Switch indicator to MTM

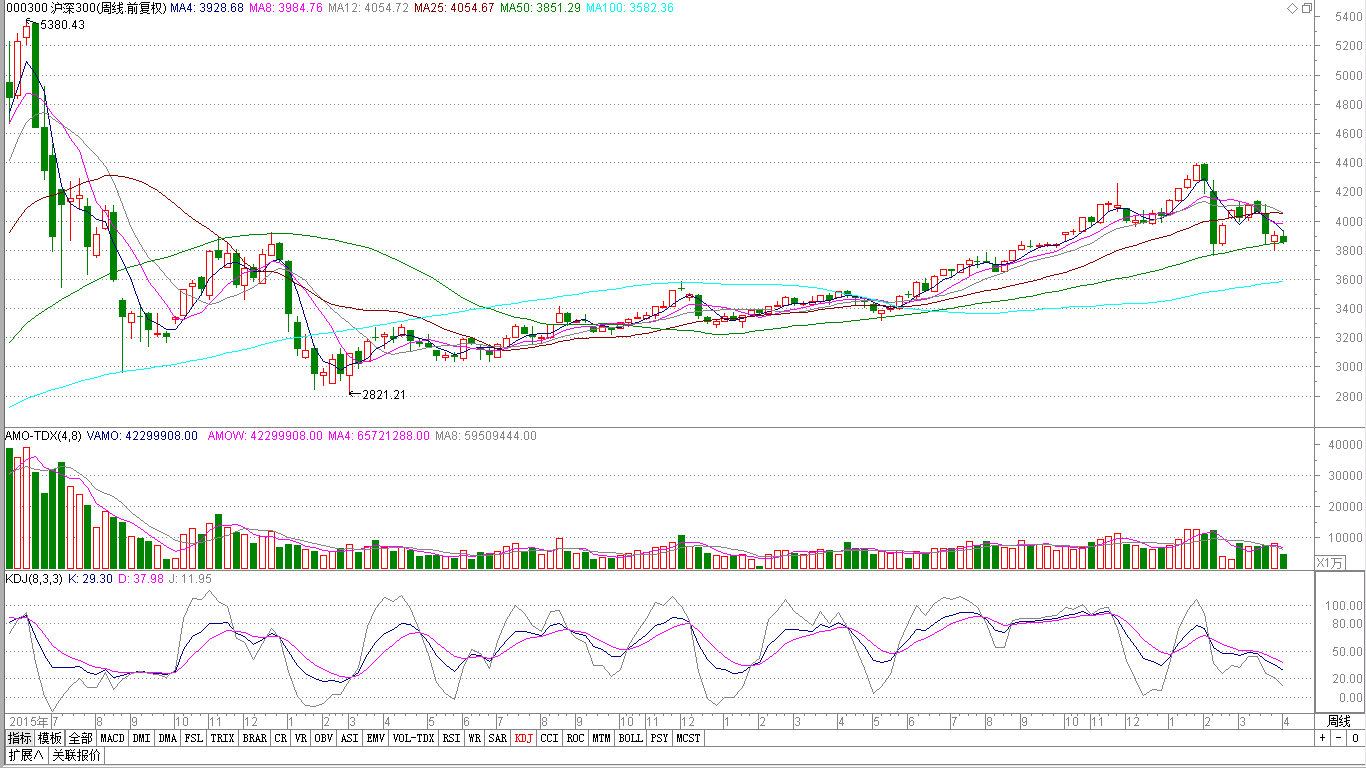tap(600, 738)
